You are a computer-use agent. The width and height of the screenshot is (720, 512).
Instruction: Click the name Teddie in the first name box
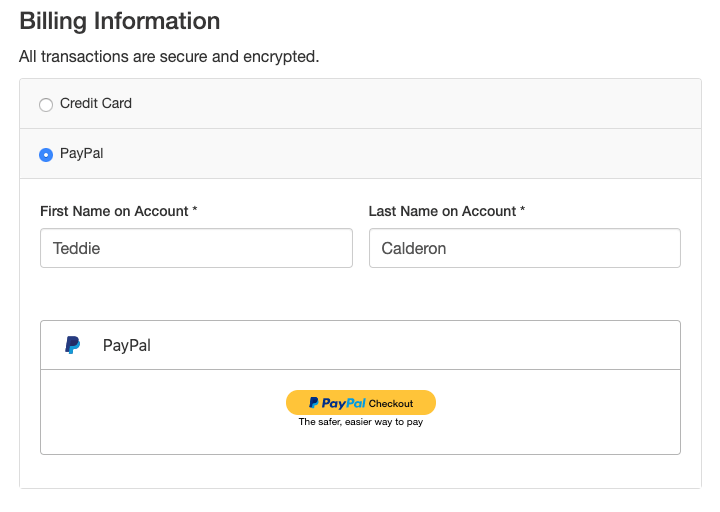pyautogui.click(x=77, y=248)
